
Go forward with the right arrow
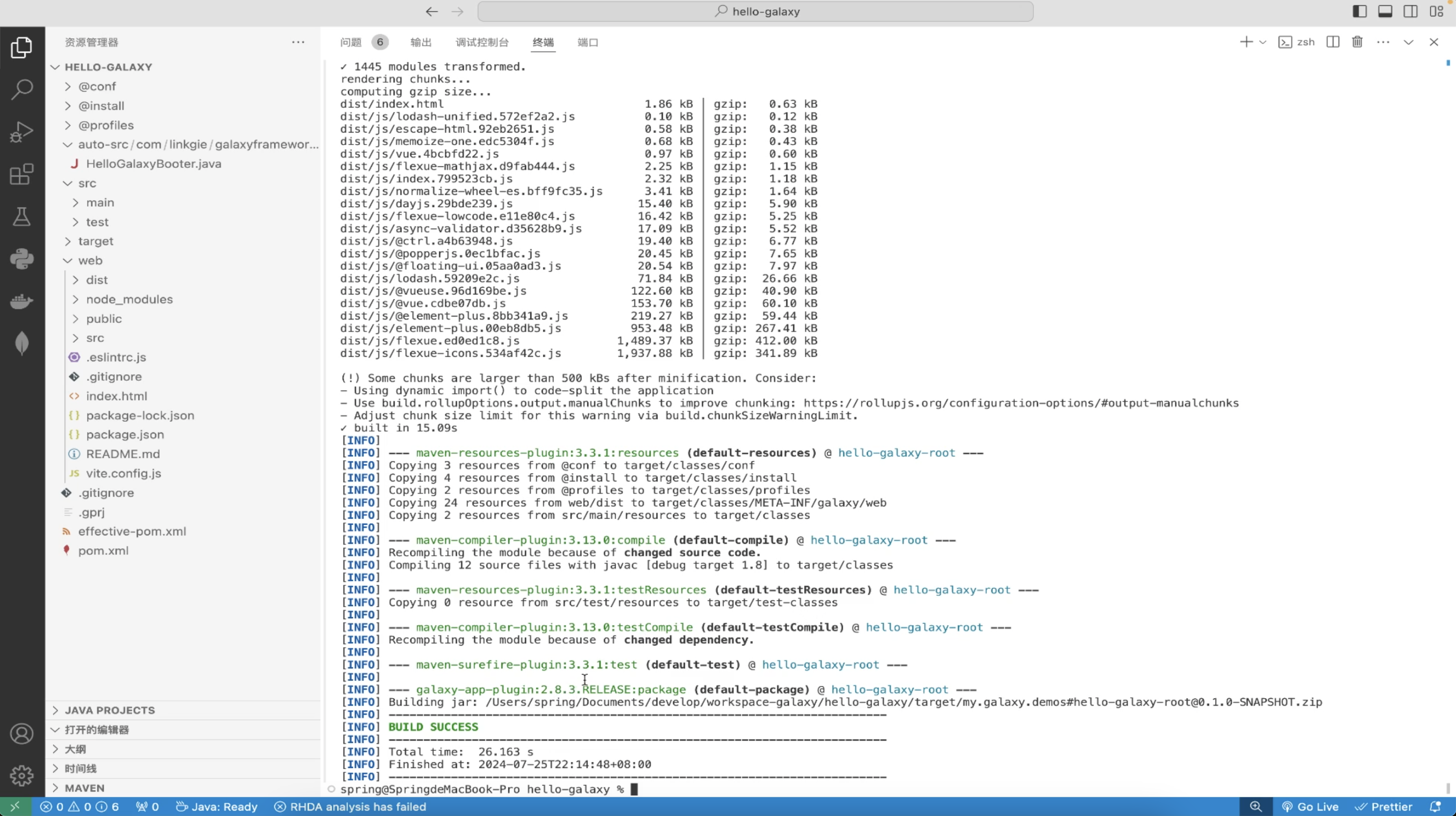[458, 11]
